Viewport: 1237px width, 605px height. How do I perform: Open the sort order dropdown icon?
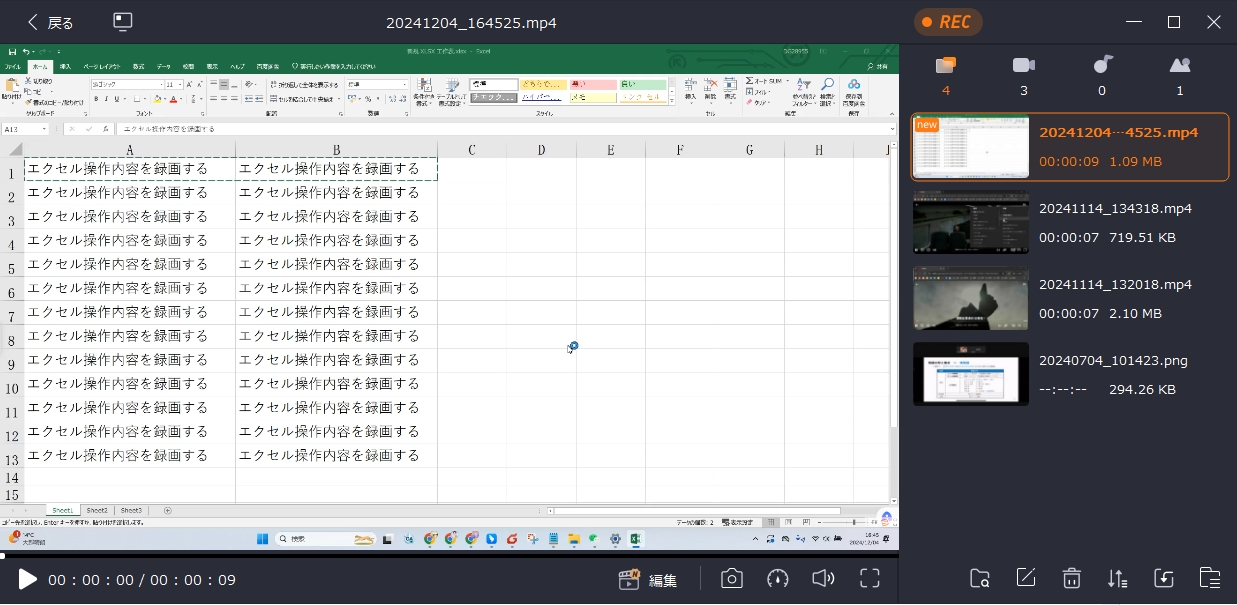(1118, 579)
